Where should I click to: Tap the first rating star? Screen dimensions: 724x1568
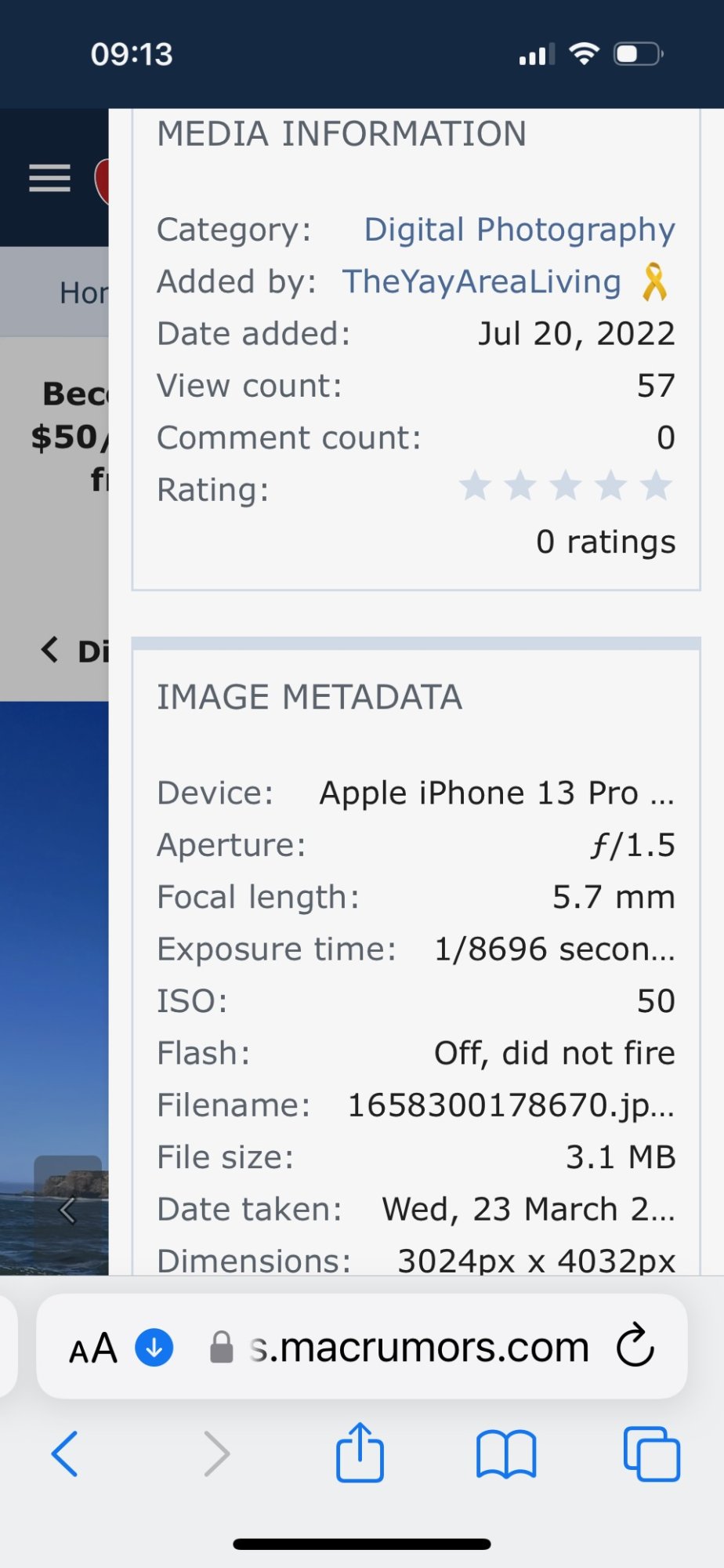[475, 487]
